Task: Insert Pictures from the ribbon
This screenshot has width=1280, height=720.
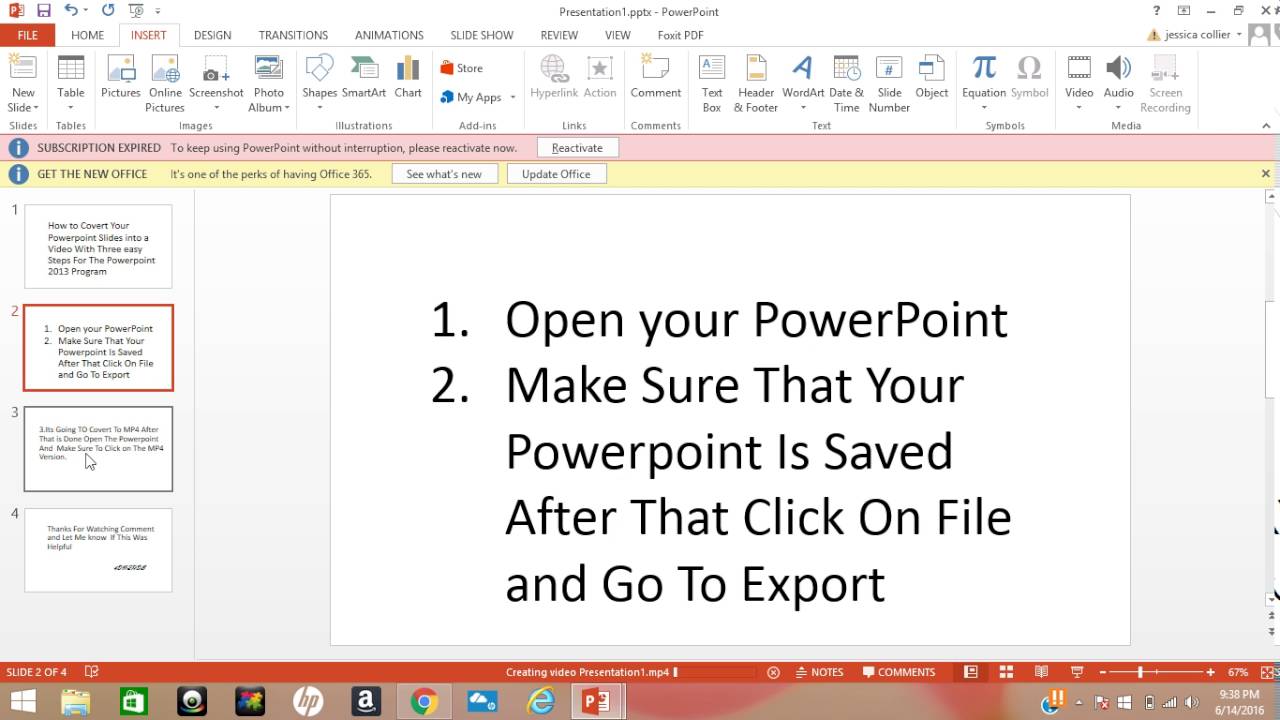Action: [x=121, y=78]
